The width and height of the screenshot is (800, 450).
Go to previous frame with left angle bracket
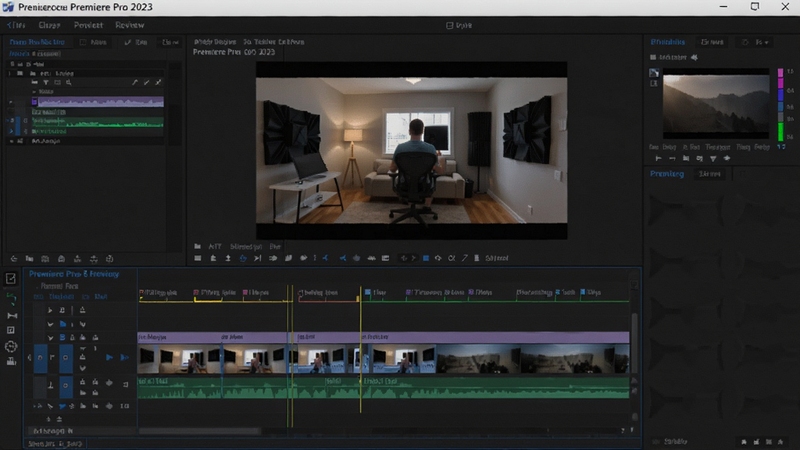[404, 258]
